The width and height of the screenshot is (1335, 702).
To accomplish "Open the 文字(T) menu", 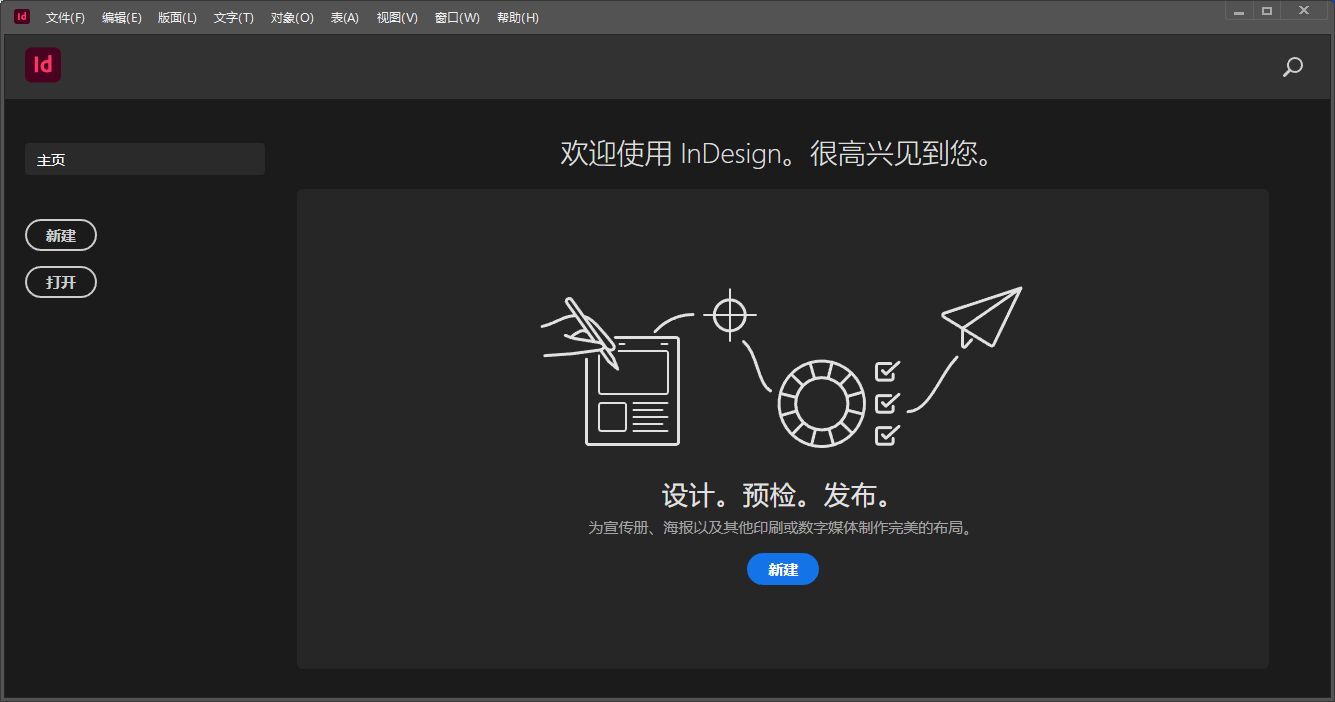I will point(234,18).
